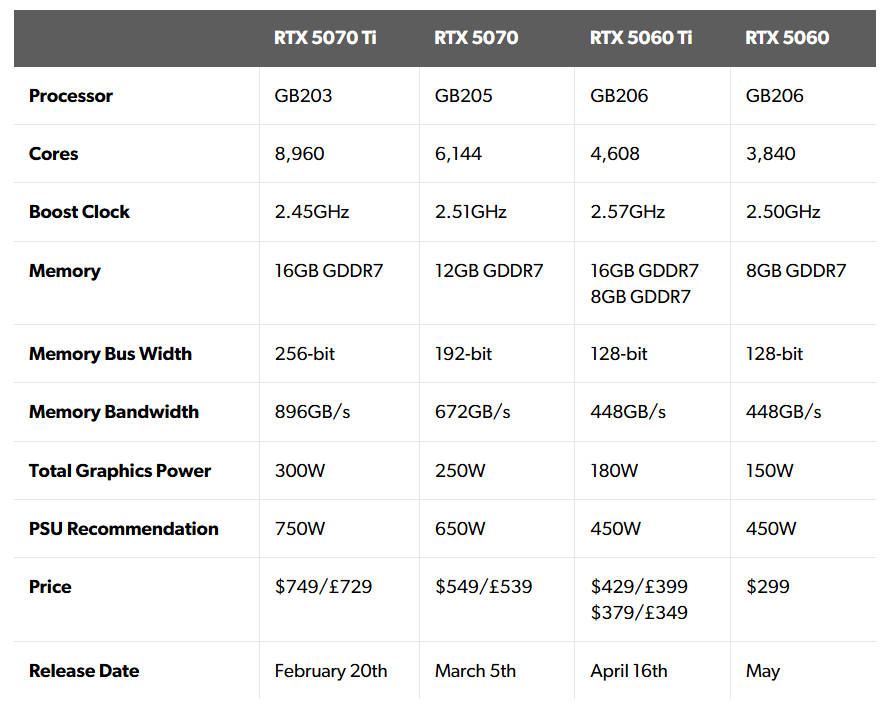Click the 672GB/s bandwidth value
Viewport: 889px width, 710px height.
pos(473,412)
